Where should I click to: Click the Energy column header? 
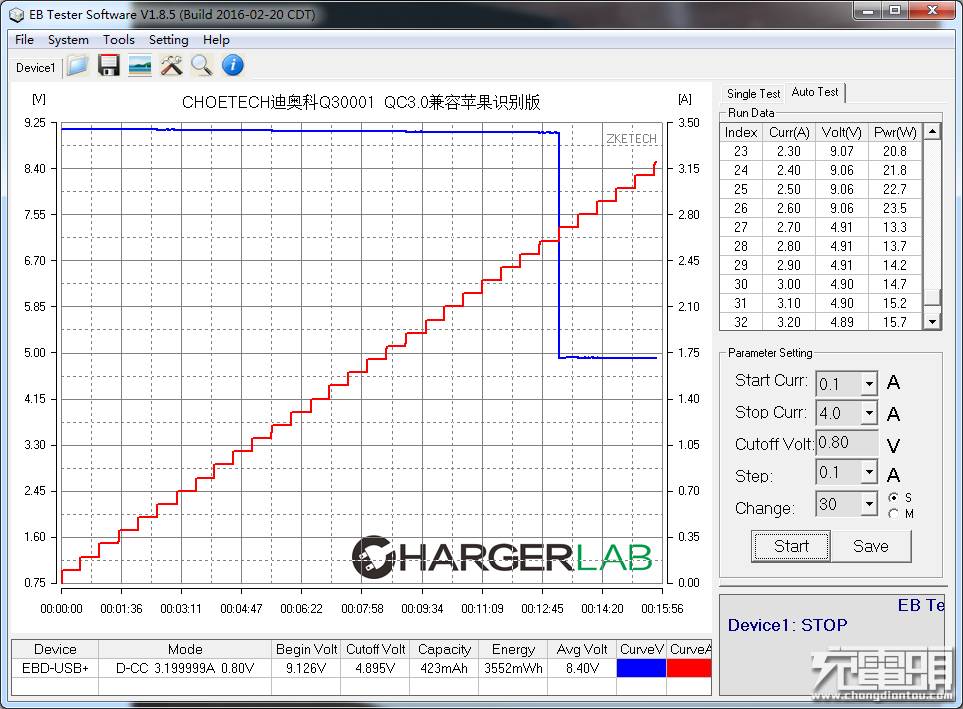(513, 649)
